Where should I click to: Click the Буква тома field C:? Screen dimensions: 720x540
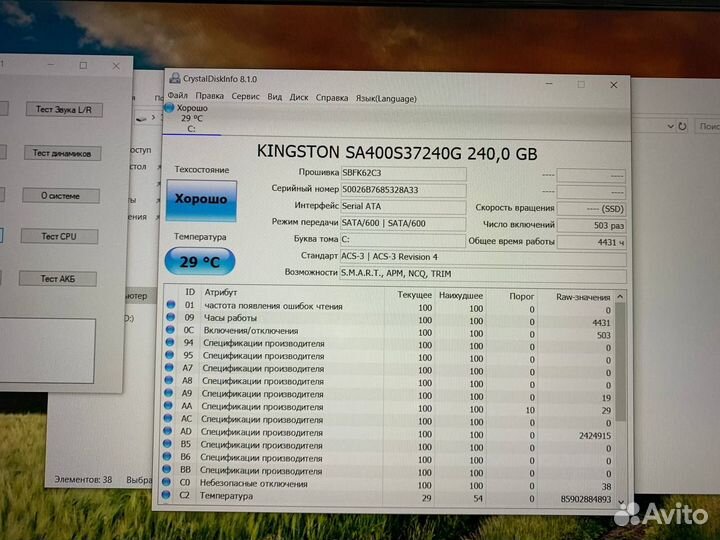pos(403,240)
